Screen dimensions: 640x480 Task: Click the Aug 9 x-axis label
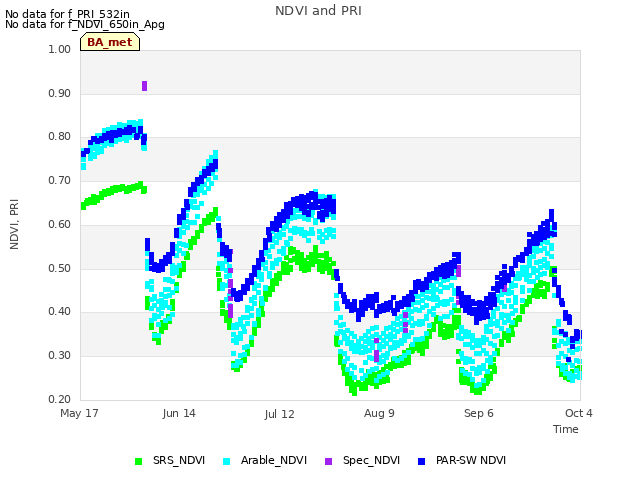tap(379, 413)
